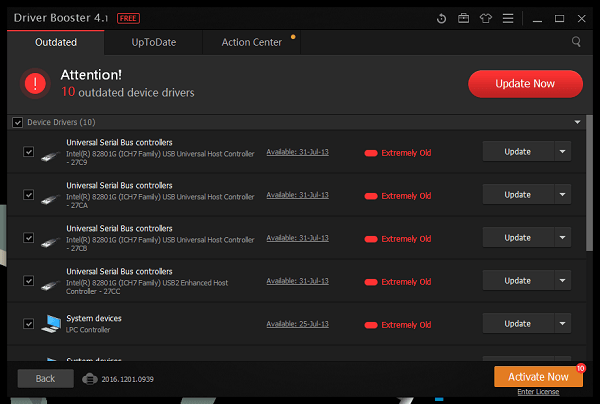Viewport: 600px width, 404px height.
Task: Click the orange Action Center notification dot
Action: (293, 37)
